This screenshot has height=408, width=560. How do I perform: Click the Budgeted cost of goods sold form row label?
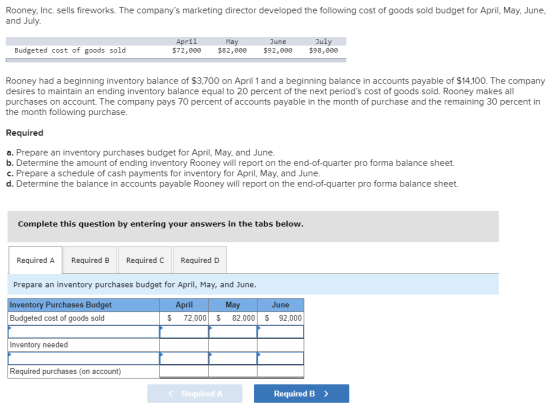pos(57,318)
